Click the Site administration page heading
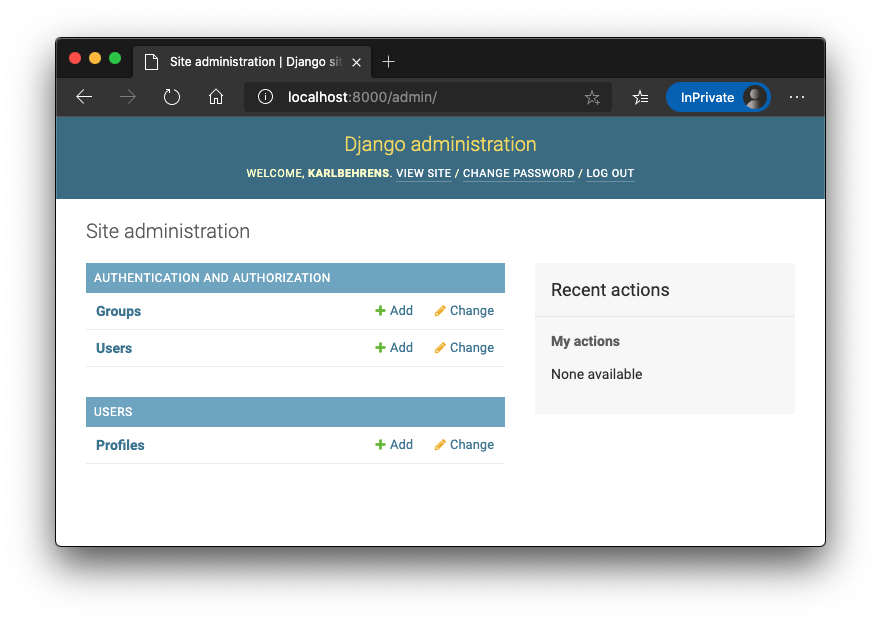881x620 pixels. (x=168, y=232)
